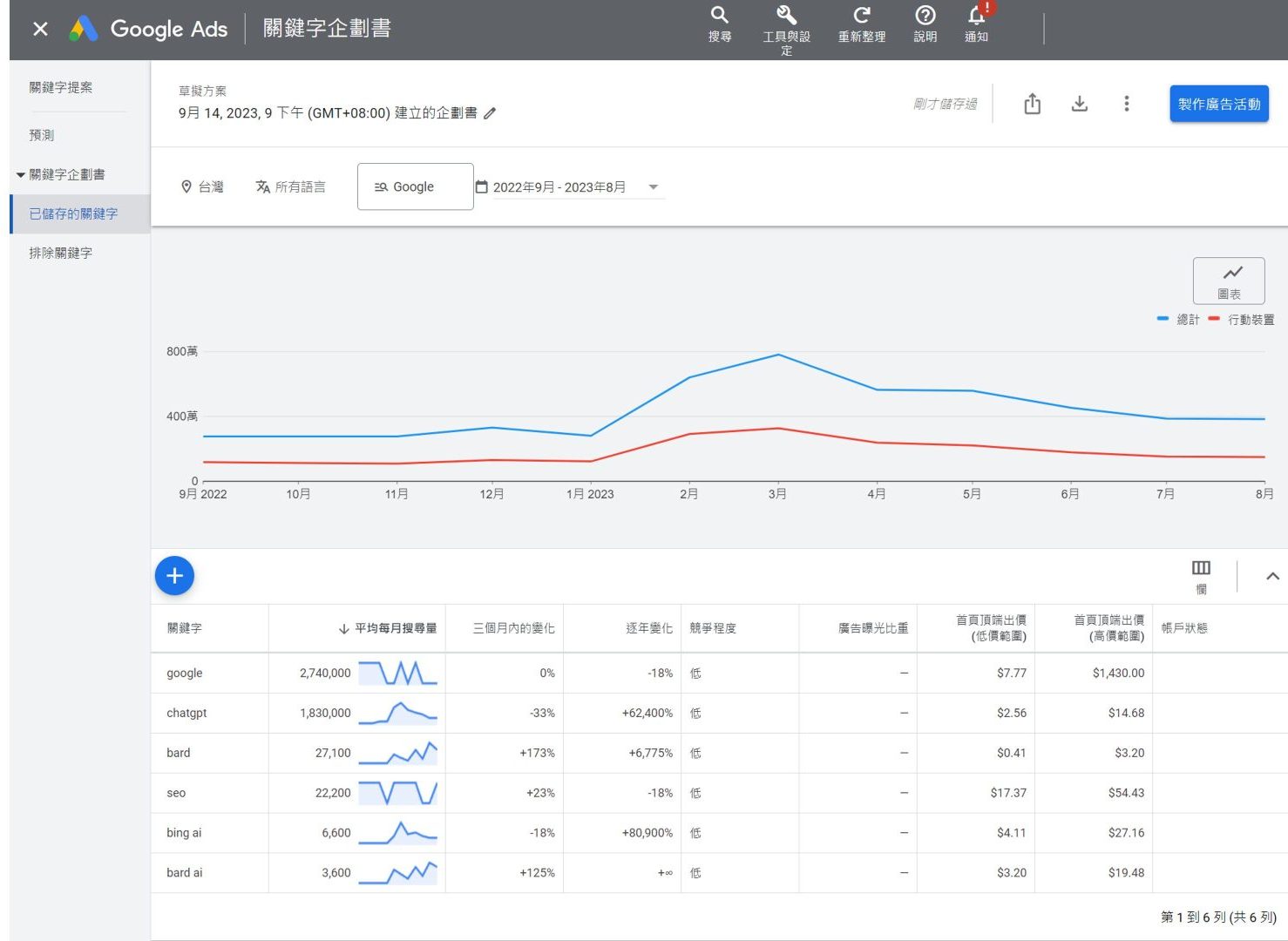1288x941 pixels.
Task: Click the search magnifier icon in header
Action: tap(719, 17)
